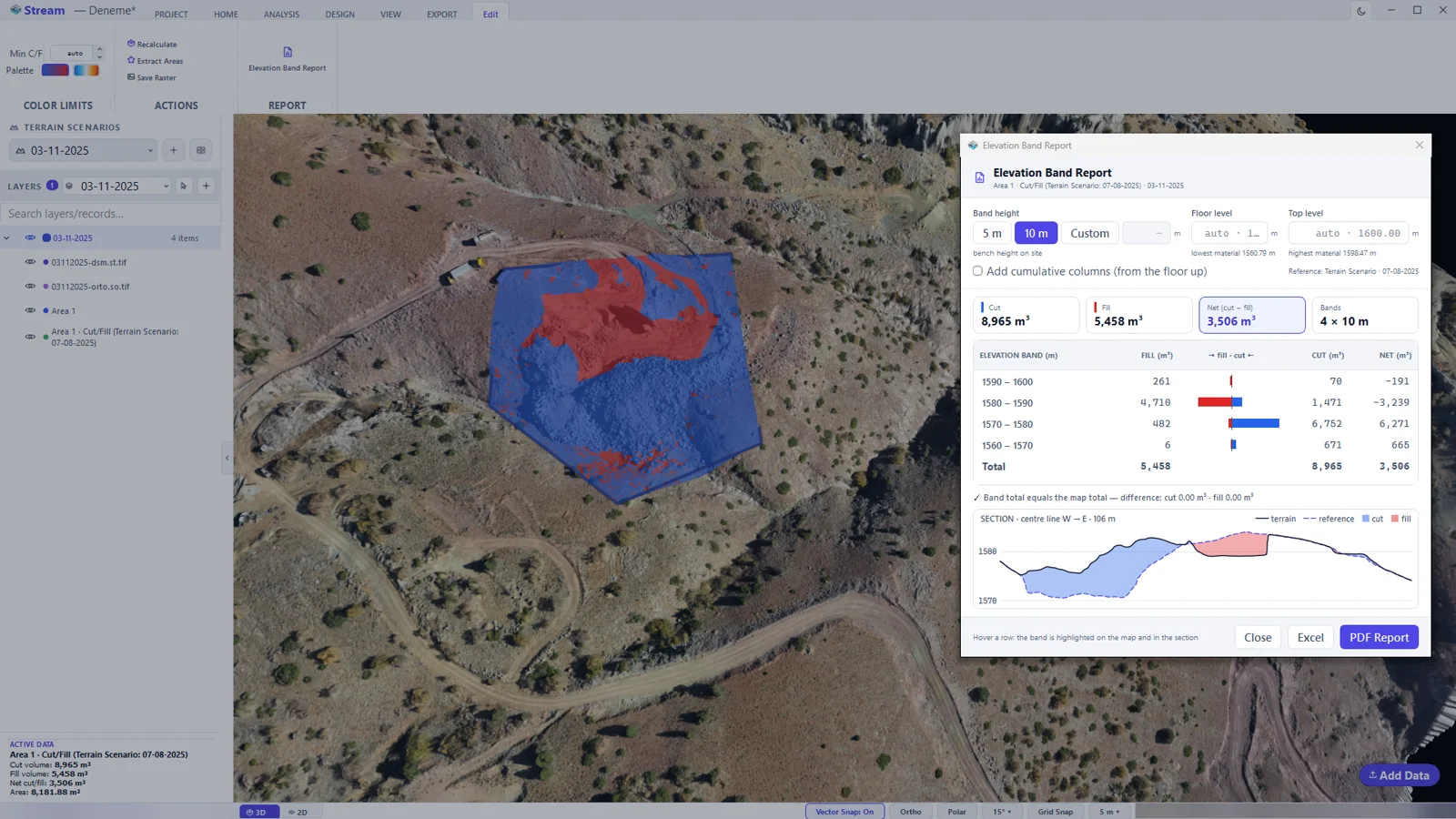Open Elevation Band Report ribbon icon
Screen dimensions: 1456x819
[288, 52]
